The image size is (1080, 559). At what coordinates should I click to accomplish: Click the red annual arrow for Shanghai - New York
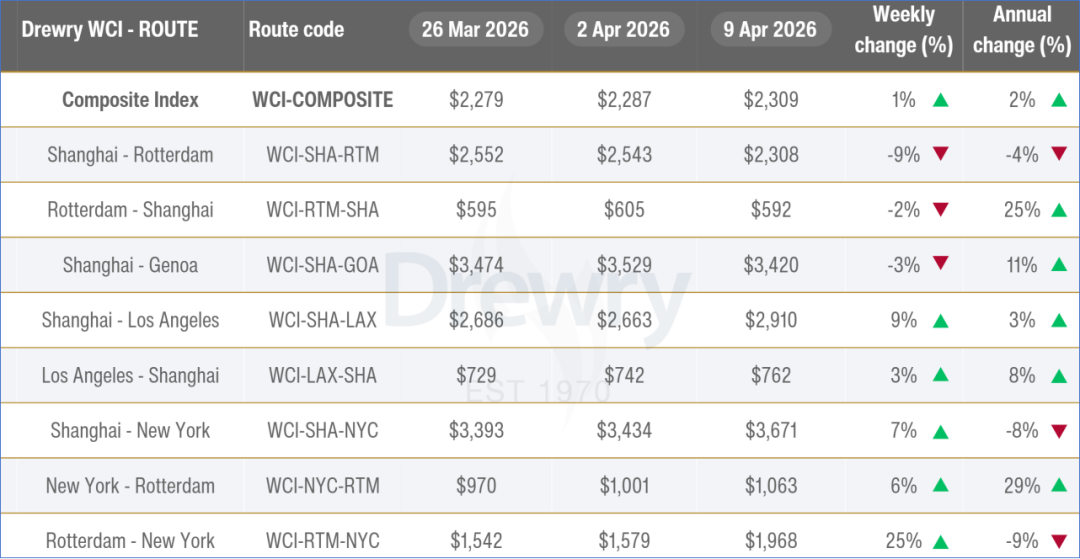(x=1059, y=431)
